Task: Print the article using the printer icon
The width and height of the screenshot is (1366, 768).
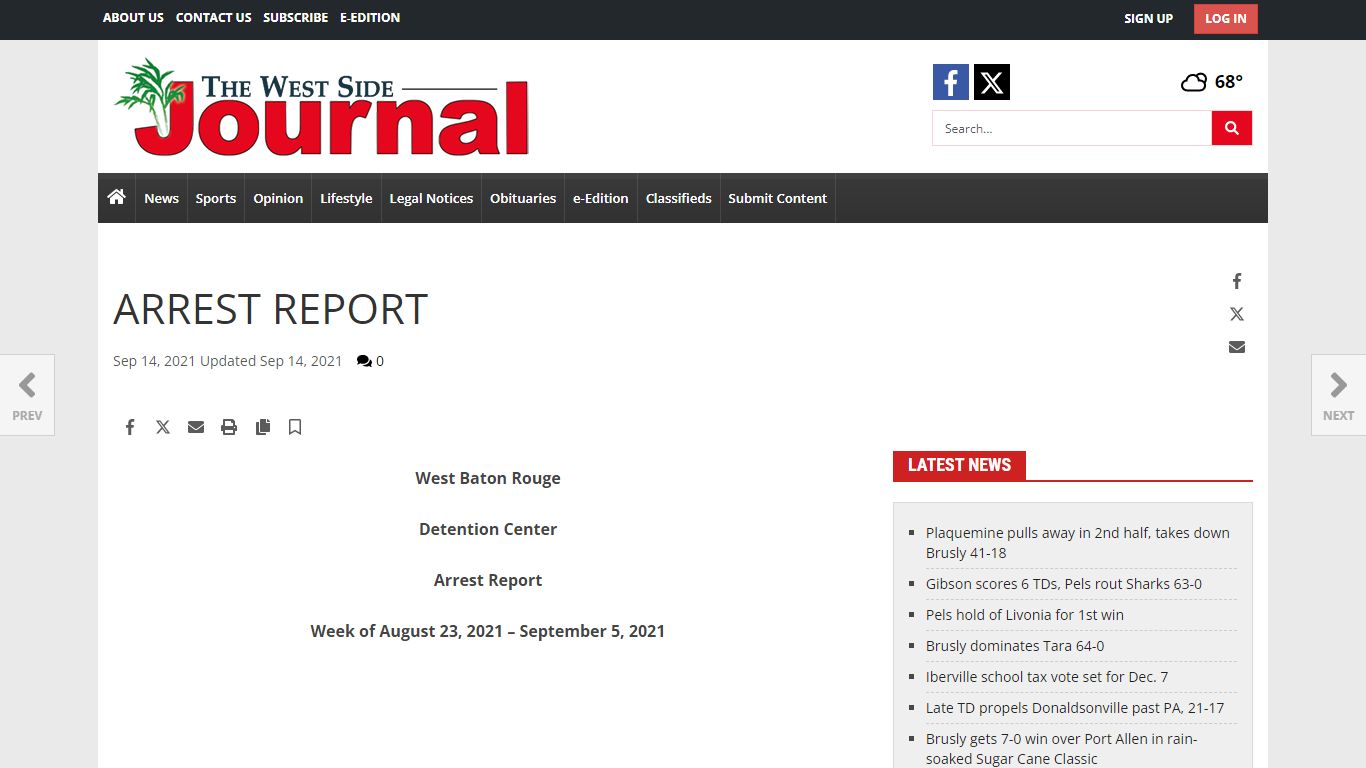Action: pos(229,427)
